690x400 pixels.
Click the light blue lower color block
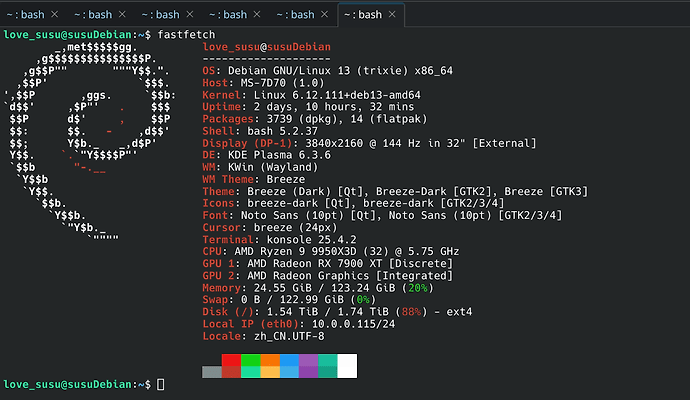click(290, 372)
